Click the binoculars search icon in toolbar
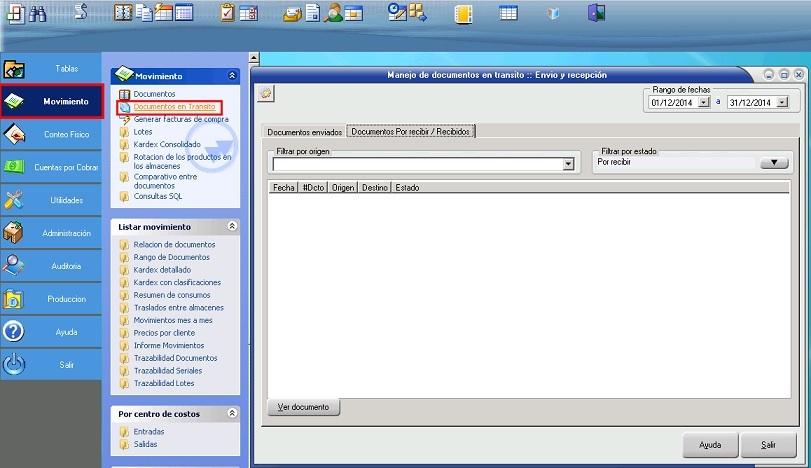This screenshot has width=811, height=468. [38, 13]
